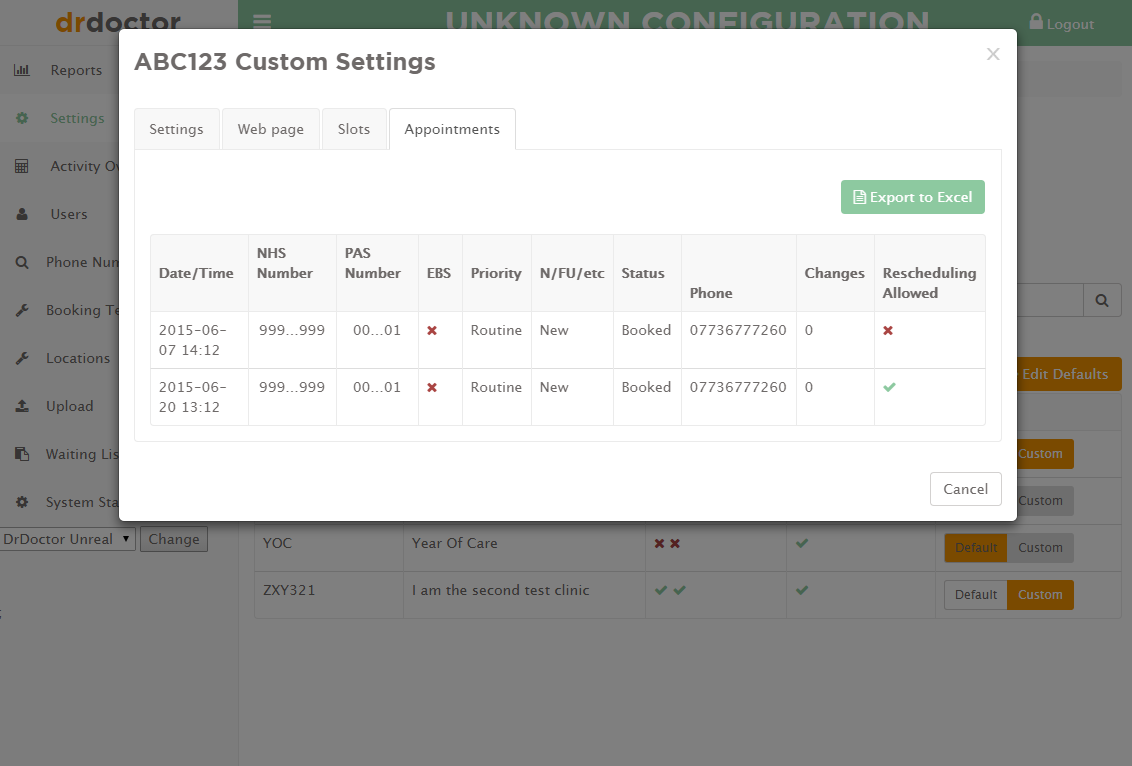Click the Logout link
1132x766 pixels.
tap(1061, 24)
